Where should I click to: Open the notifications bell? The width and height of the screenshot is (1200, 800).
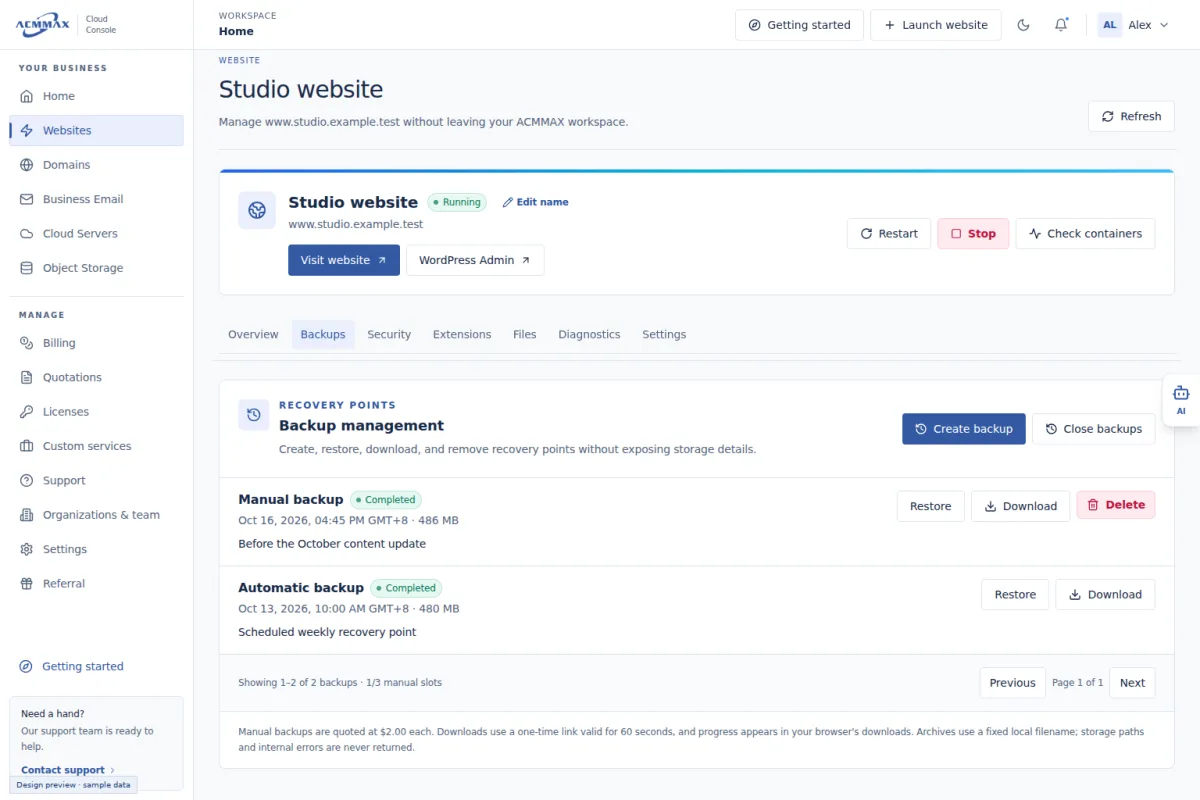coord(1061,25)
